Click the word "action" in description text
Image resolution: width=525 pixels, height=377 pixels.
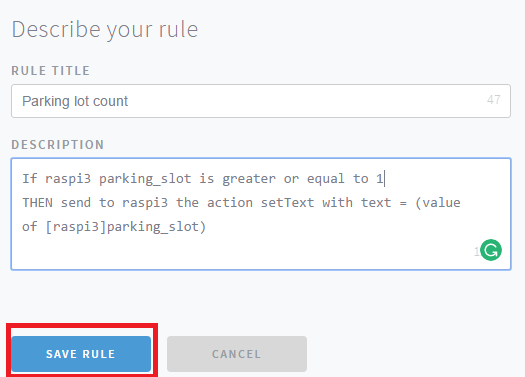230,203
